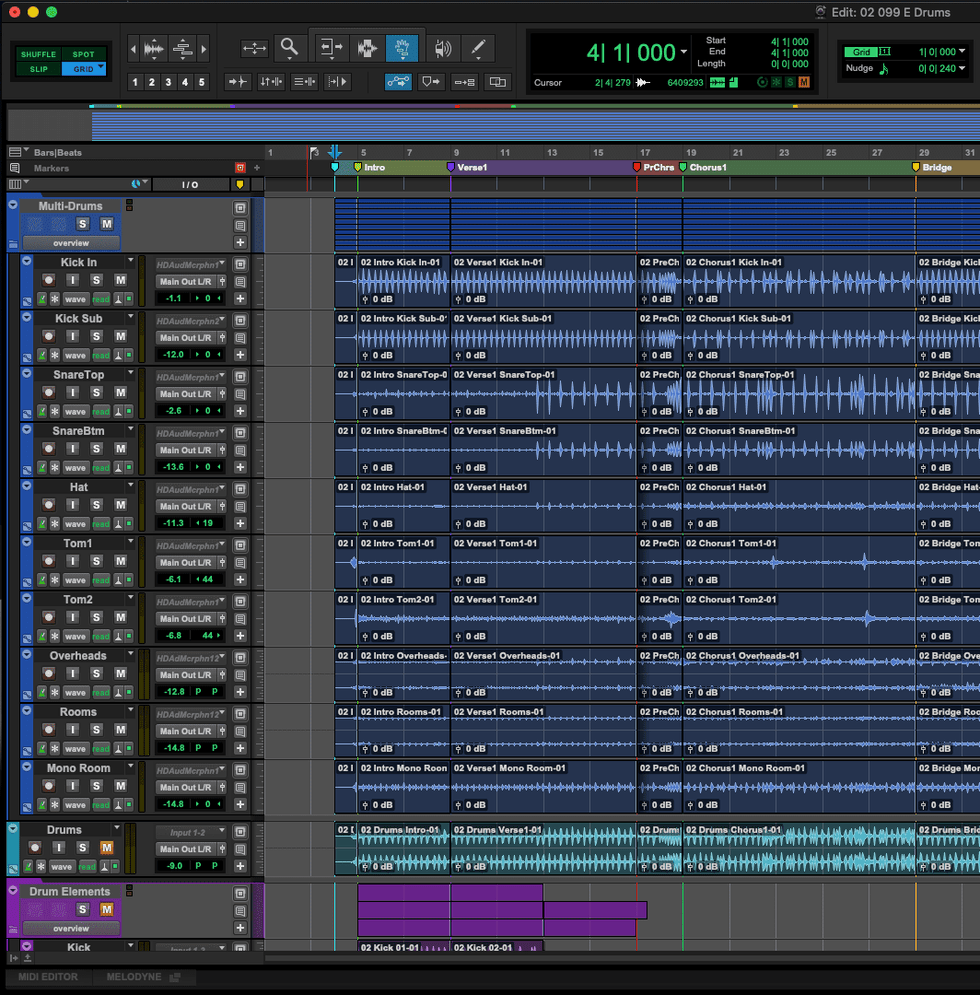
Task: Click the Zoom Toggle icon
Action: [255, 47]
